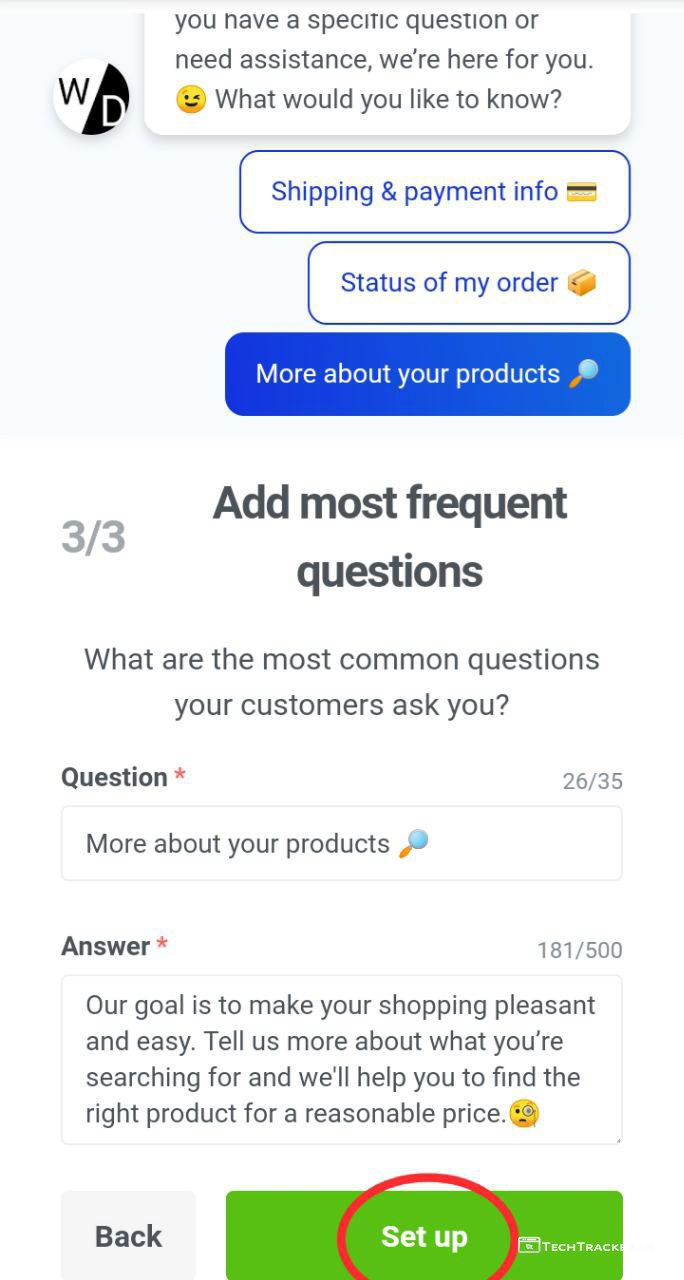Screen dimensions: 684x1280
Task: Select More about your products reply
Action: [x=427, y=374]
